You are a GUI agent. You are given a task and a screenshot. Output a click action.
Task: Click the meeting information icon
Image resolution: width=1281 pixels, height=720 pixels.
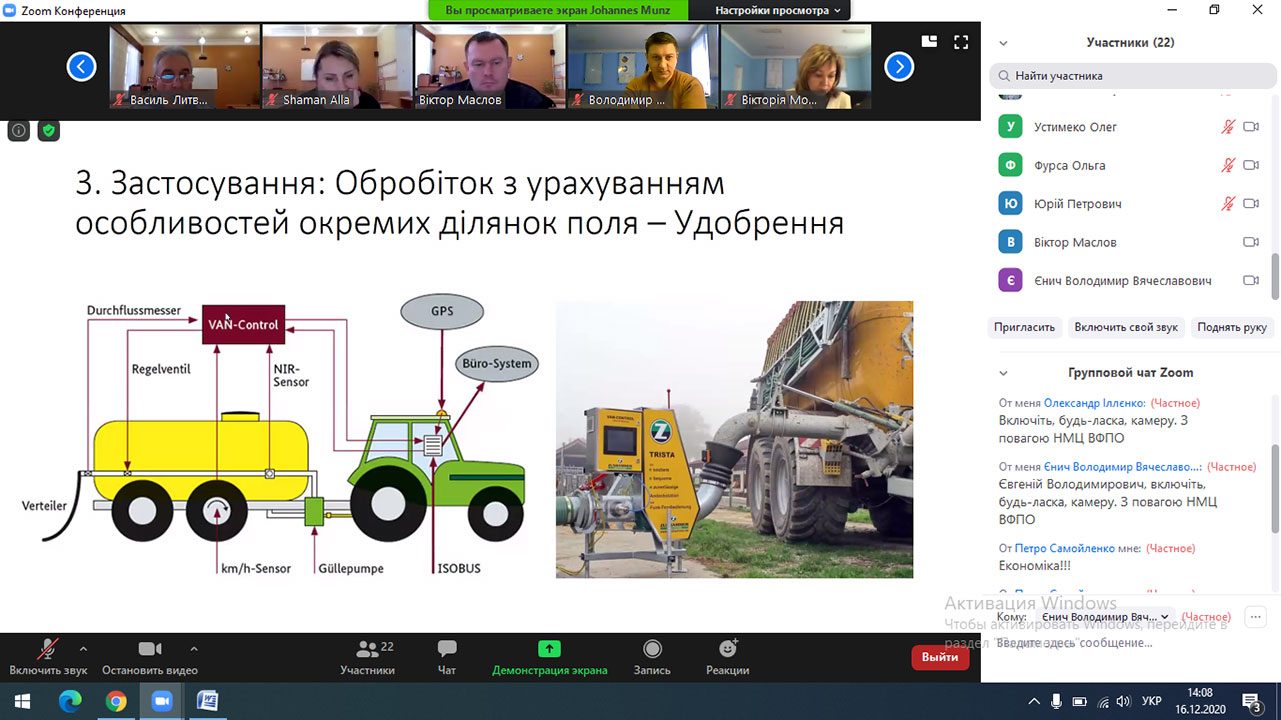pyautogui.click(x=18, y=130)
